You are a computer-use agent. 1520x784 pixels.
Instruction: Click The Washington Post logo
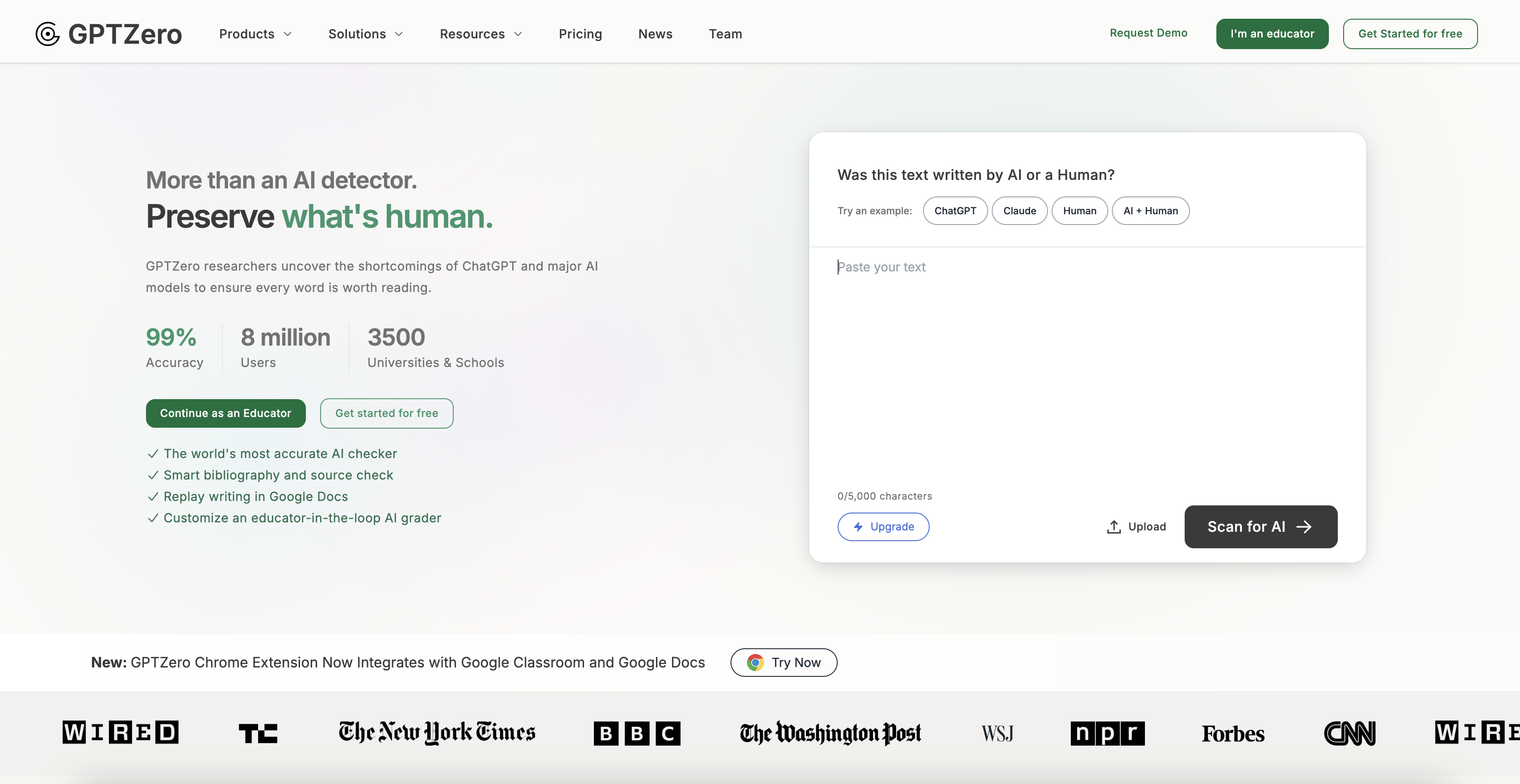(830, 733)
